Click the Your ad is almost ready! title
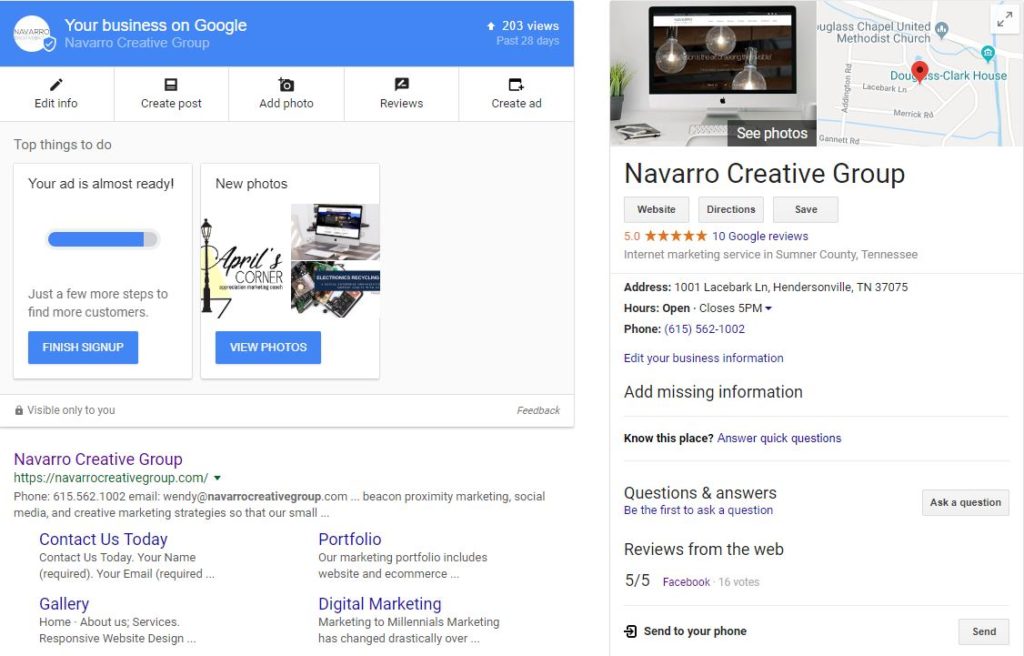The image size is (1024, 656). point(101,184)
